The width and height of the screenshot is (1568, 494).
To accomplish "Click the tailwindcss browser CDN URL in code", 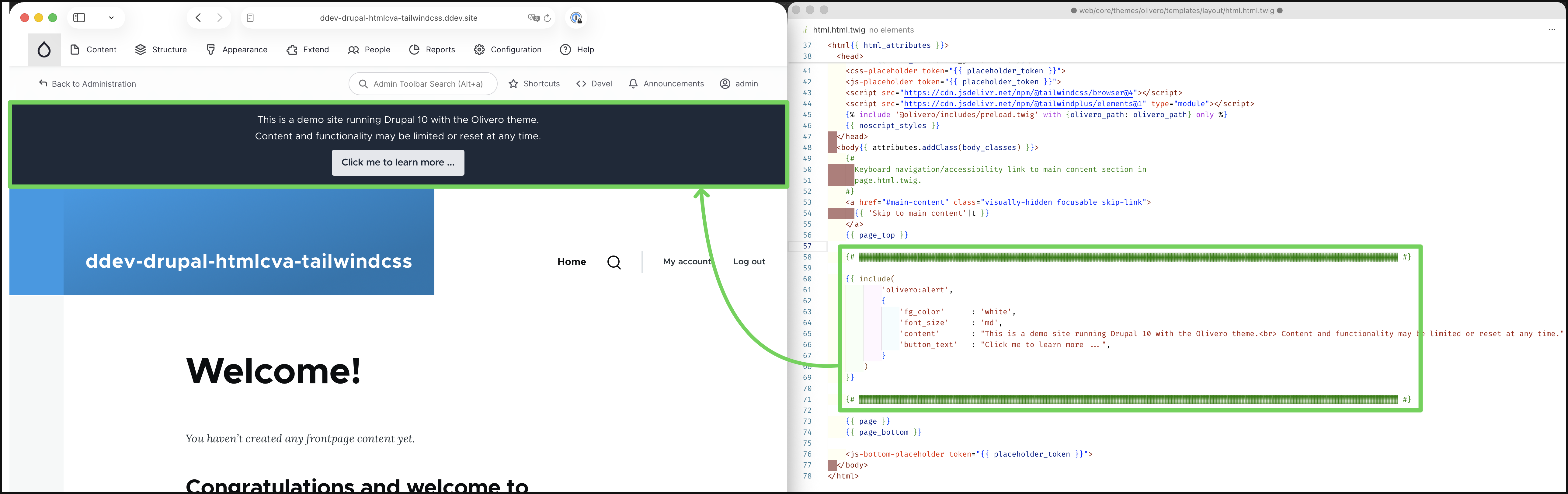I will (1018, 93).
